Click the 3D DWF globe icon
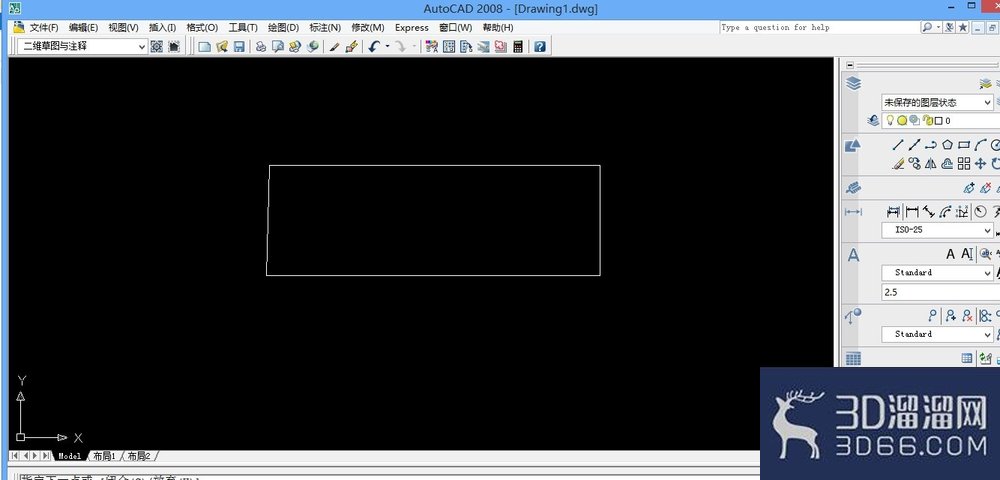 point(312,47)
